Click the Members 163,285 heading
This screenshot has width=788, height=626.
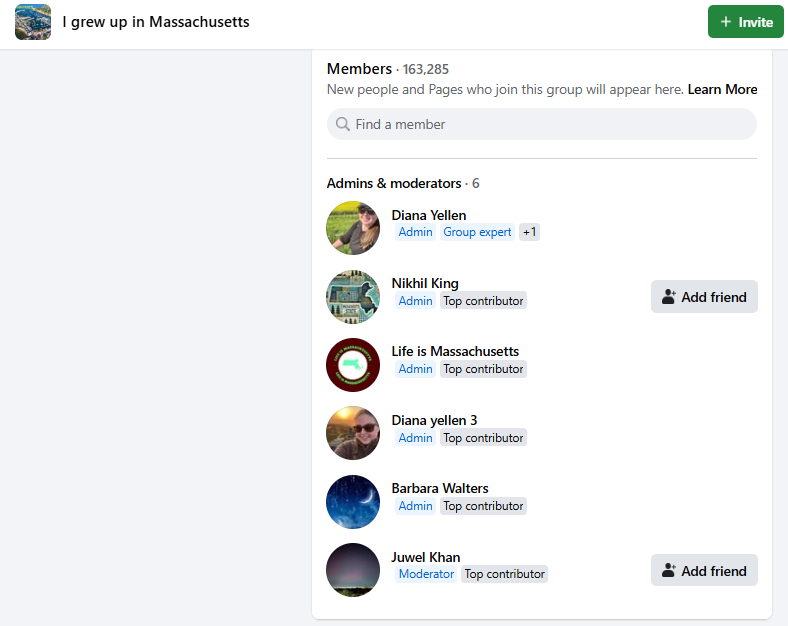387,69
